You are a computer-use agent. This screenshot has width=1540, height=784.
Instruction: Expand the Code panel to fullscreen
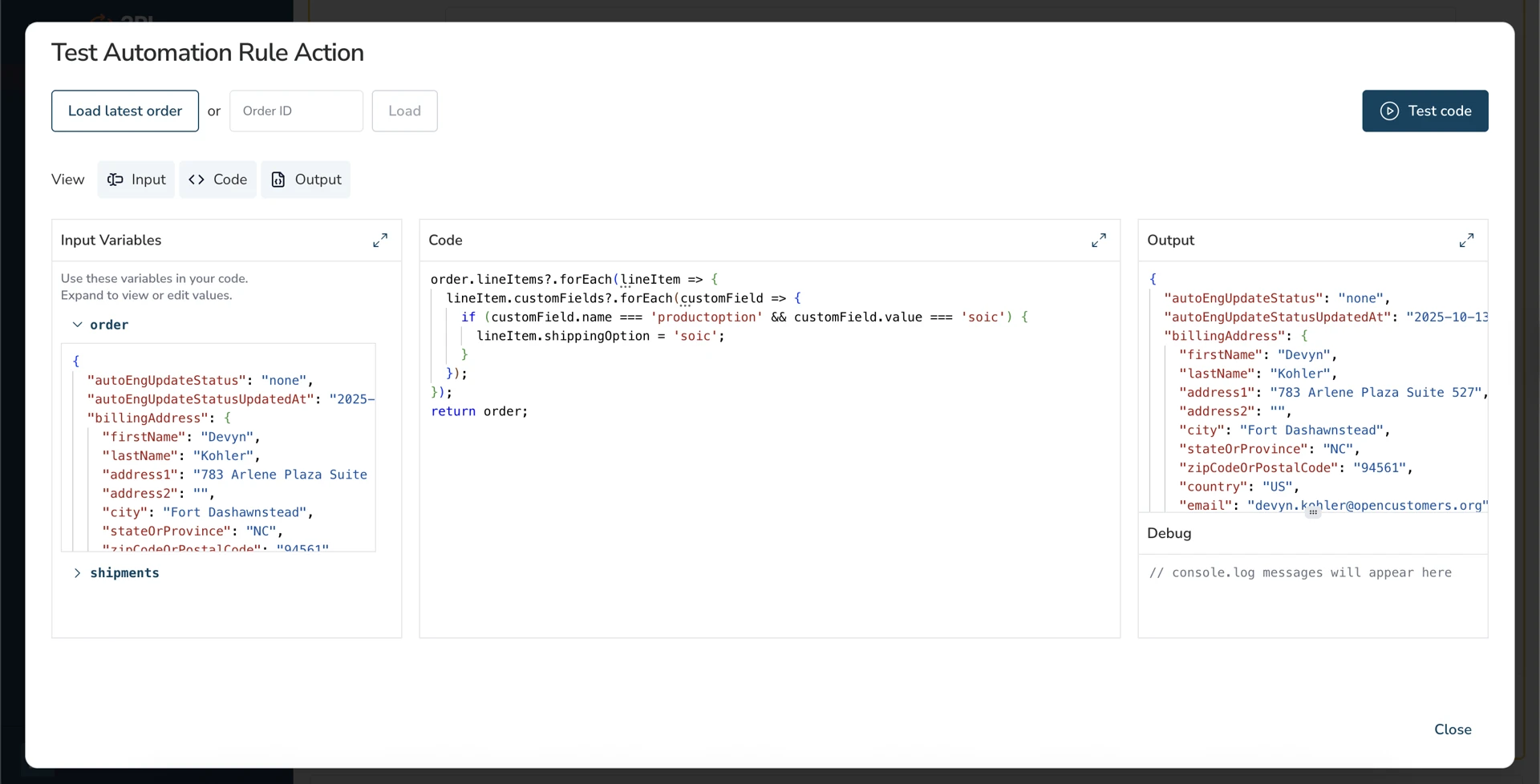pyautogui.click(x=1099, y=240)
